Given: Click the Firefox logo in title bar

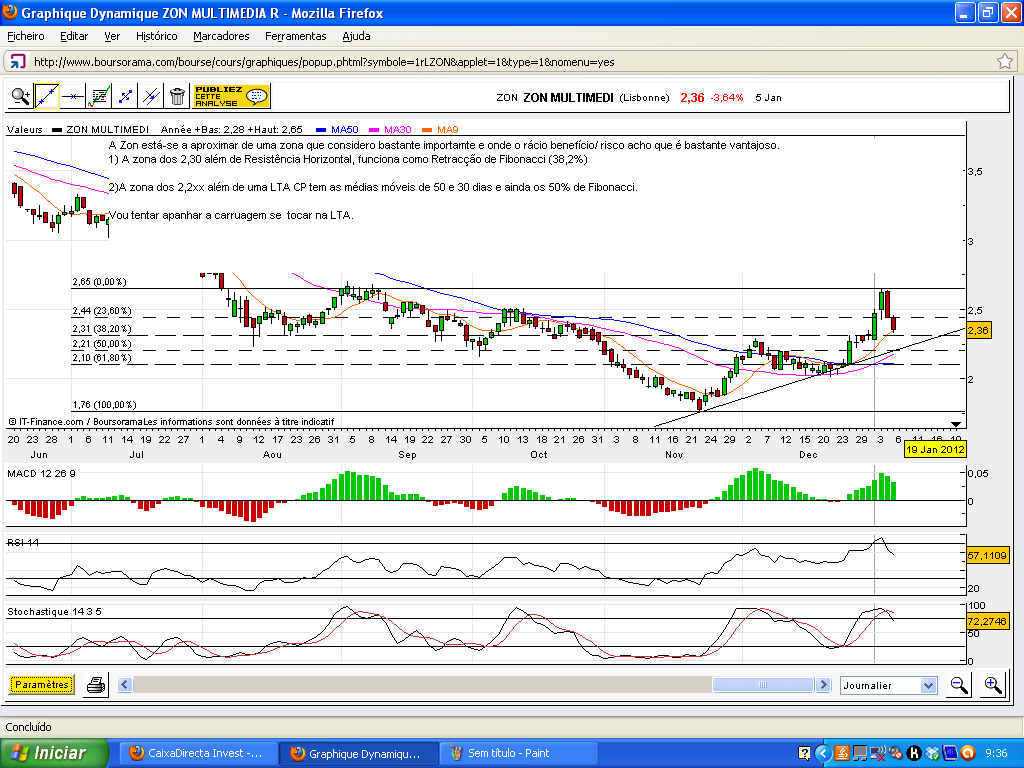Looking at the screenshot, I should pos(10,12).
